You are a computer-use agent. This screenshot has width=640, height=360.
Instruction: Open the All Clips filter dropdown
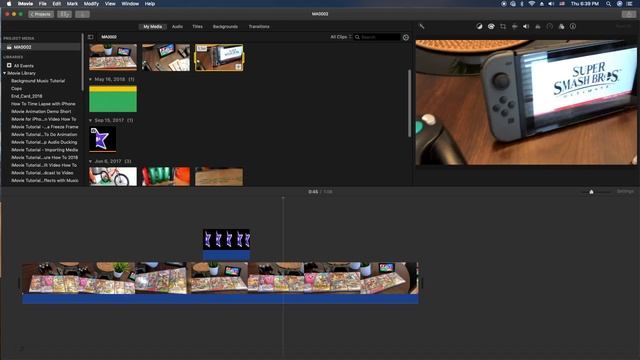[341, 37]
